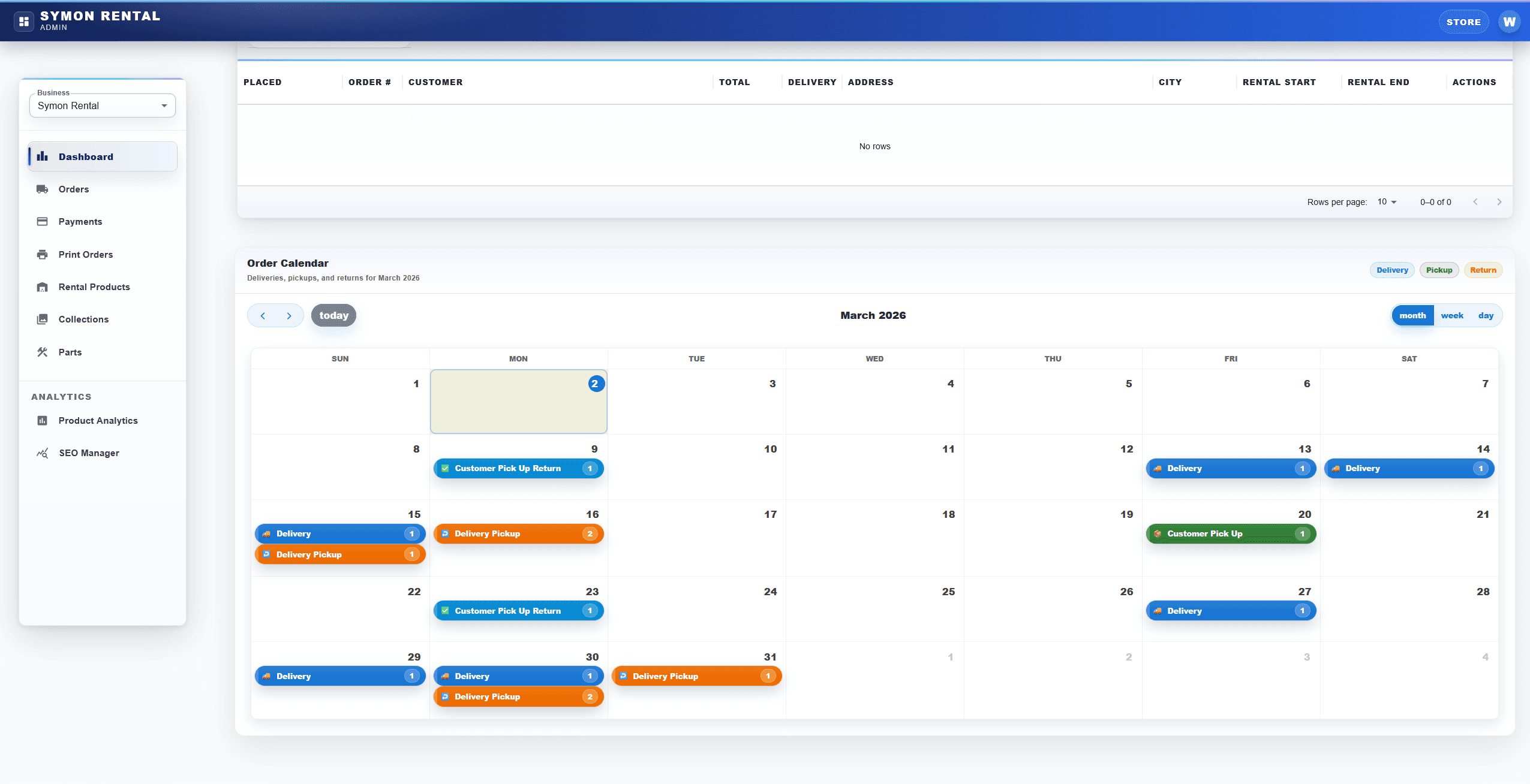Open the Dashboard section

[86, 156]
